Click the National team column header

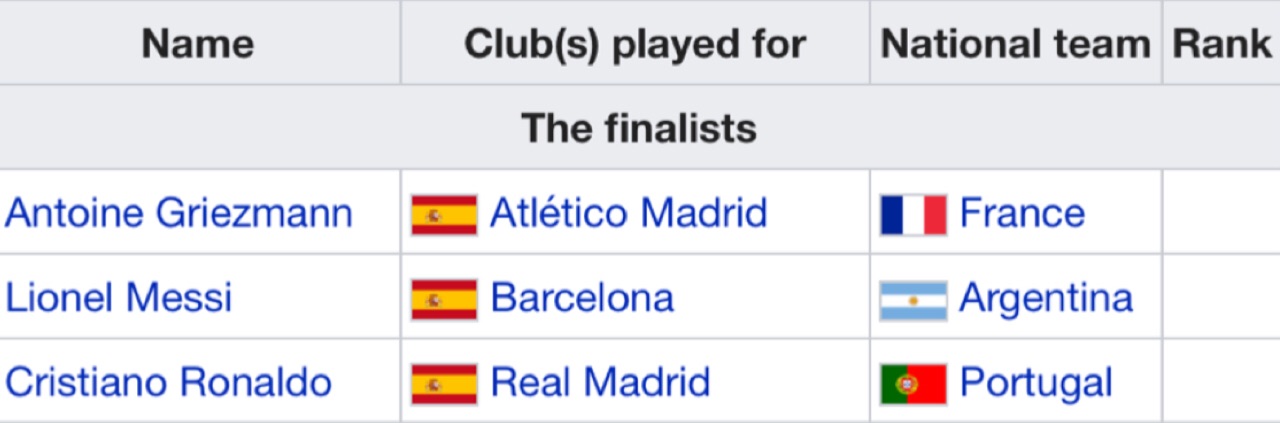1016,44
